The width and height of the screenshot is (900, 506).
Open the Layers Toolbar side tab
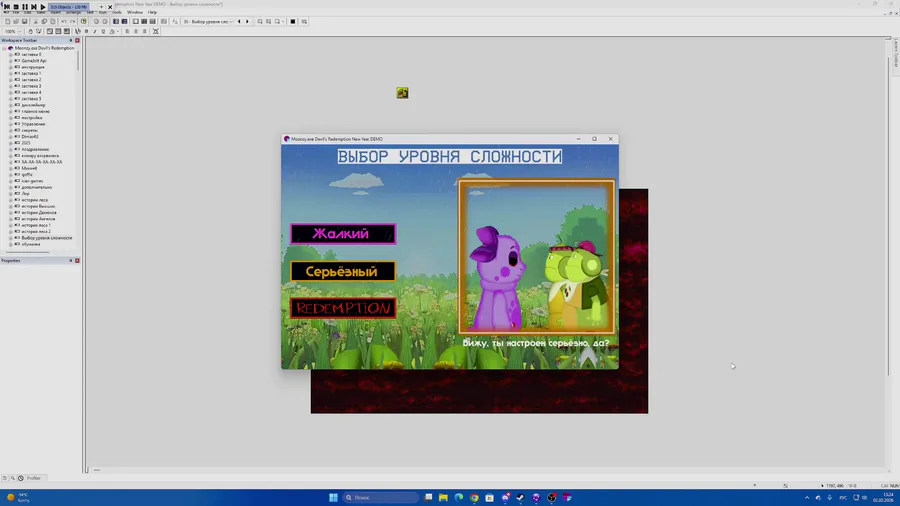tap(895, 53)
